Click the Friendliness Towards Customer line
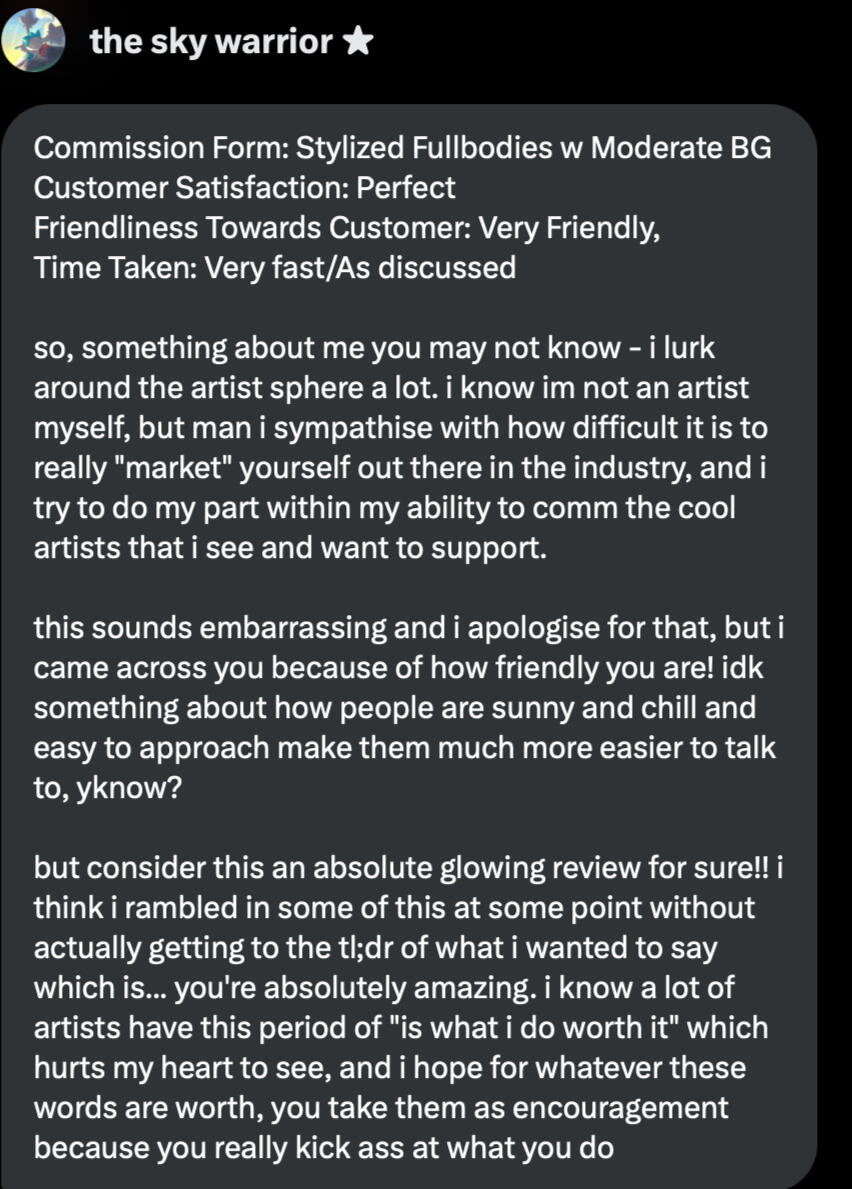The width and height of the screenshot is (852, 1189). [x=346, y=227]
